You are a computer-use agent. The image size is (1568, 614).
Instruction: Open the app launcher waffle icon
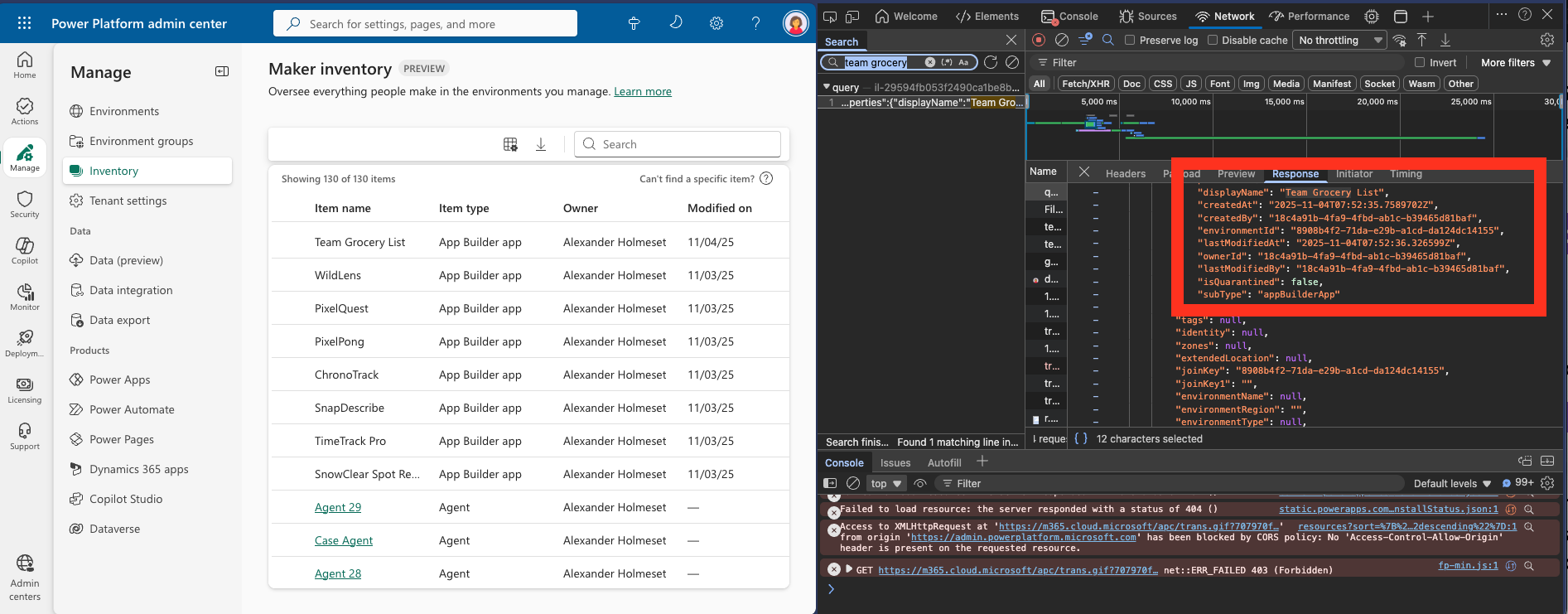pos(24,23)
